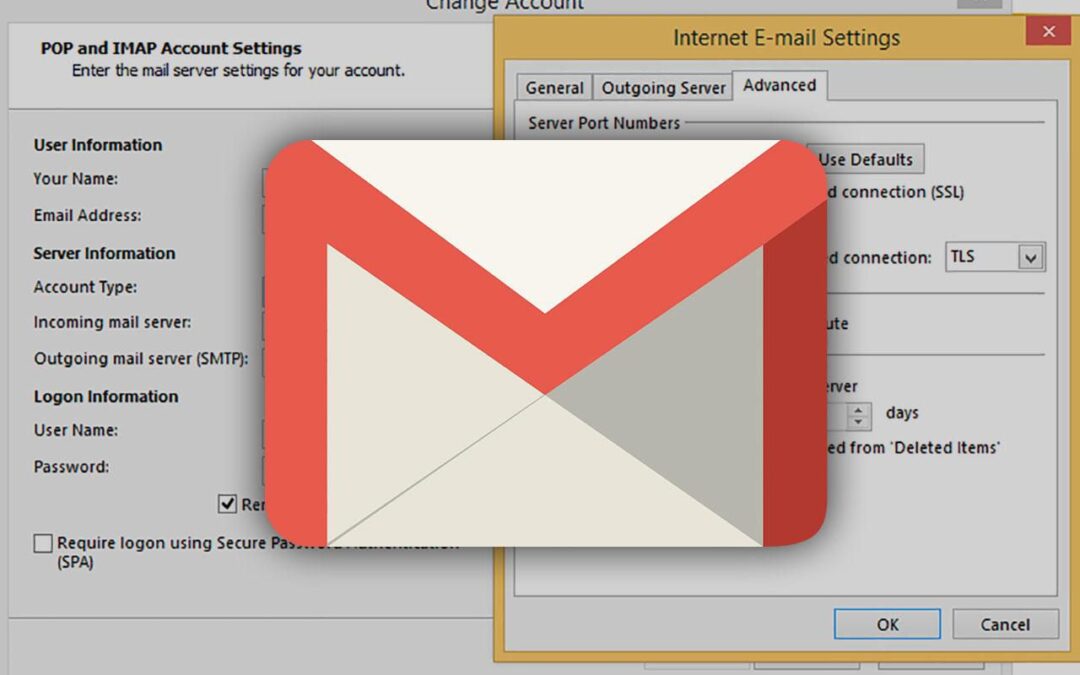
Task: Click the Gmail envelope logo
Action: (x=546, y=343)
